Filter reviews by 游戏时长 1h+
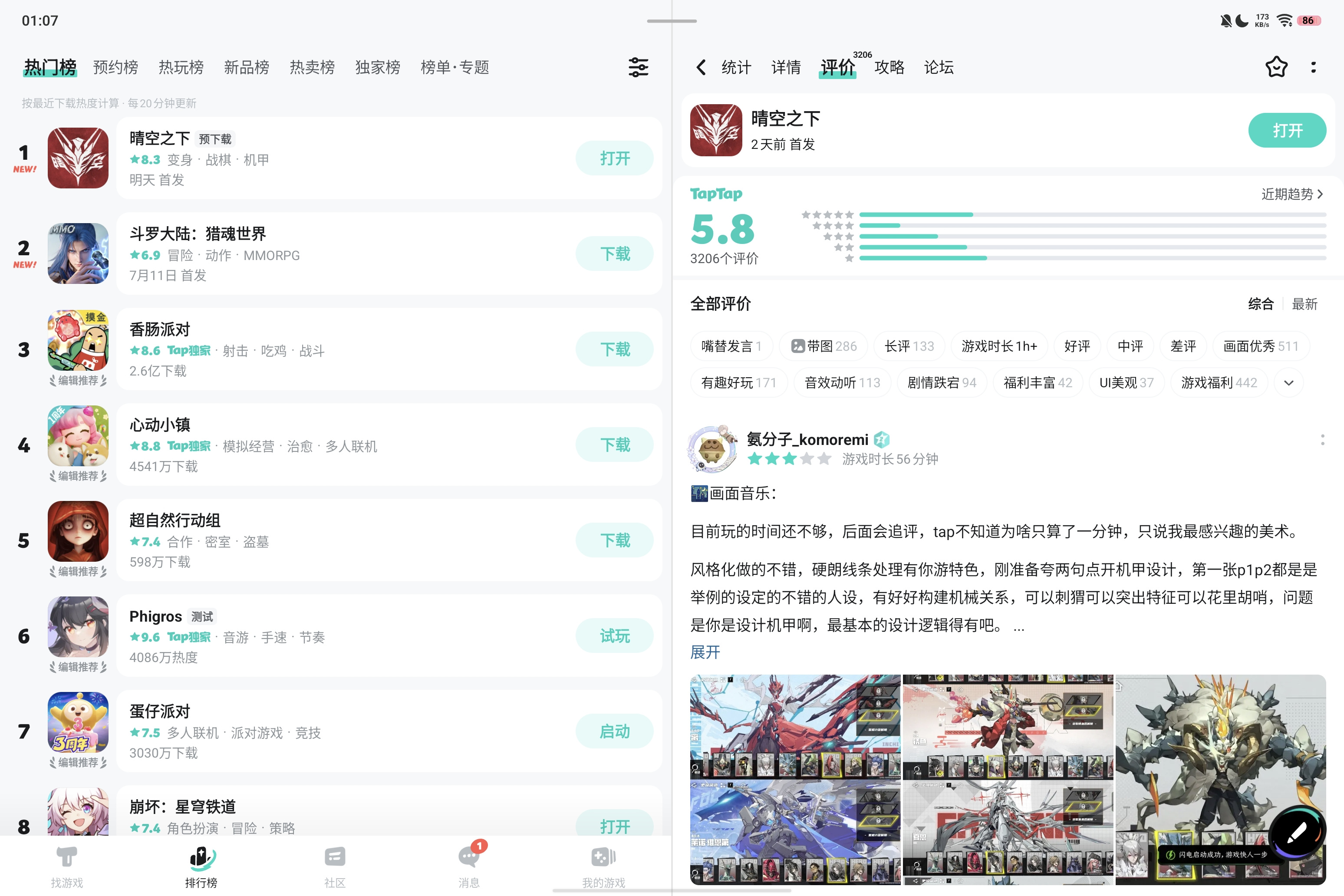This screenshot has height=896, width=1344. pos(999,346)
